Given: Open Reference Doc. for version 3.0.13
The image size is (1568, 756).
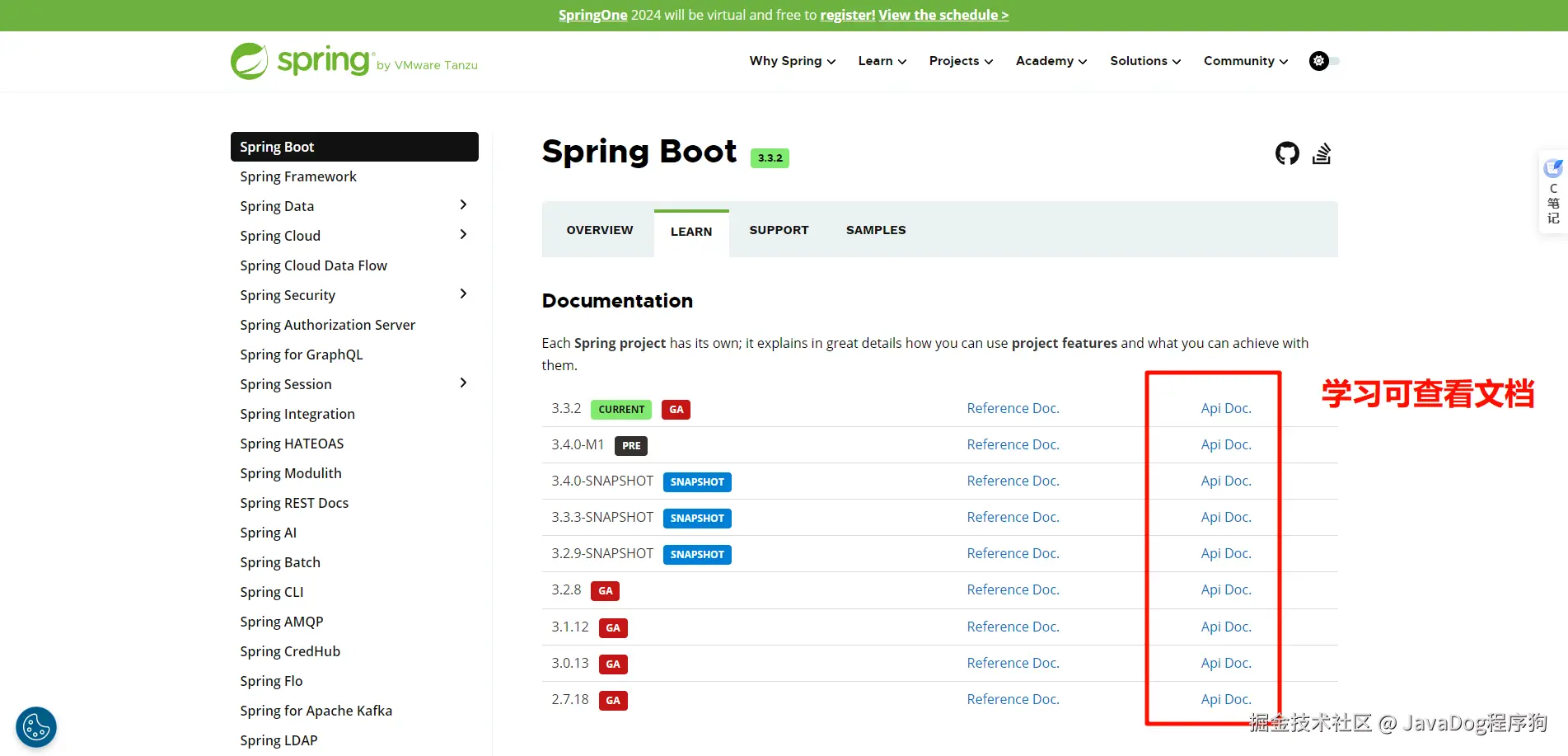Looking at the screenshot, I should [x=1013, y=663].
